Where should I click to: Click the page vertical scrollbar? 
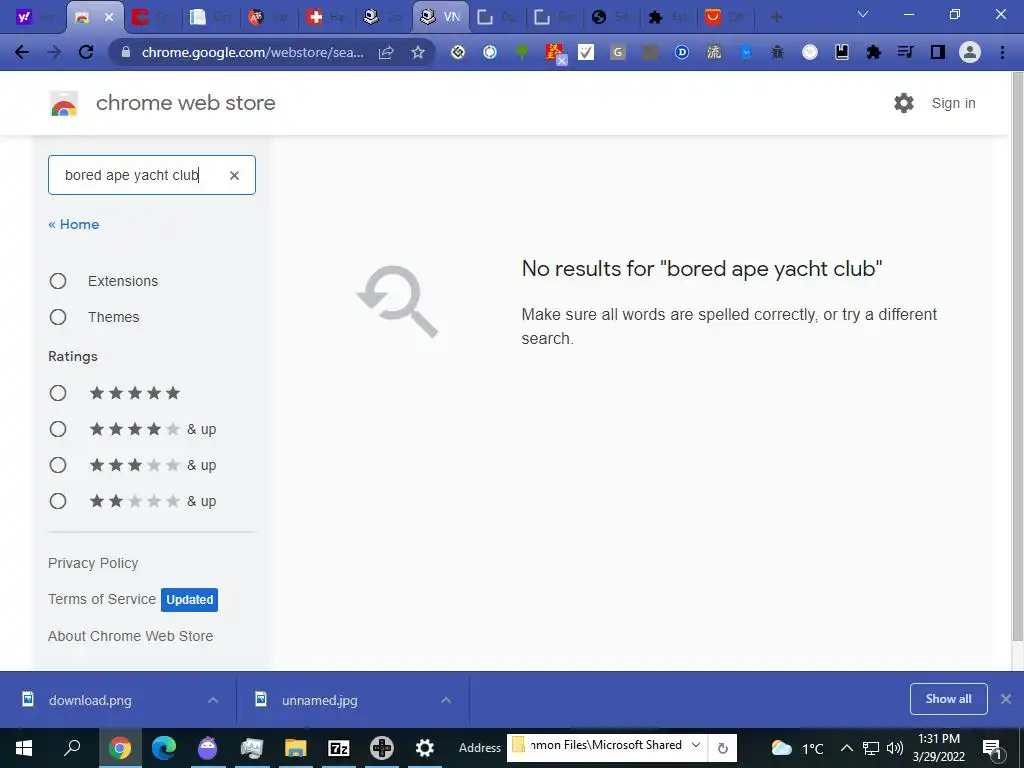click(x=1018, y=356)
